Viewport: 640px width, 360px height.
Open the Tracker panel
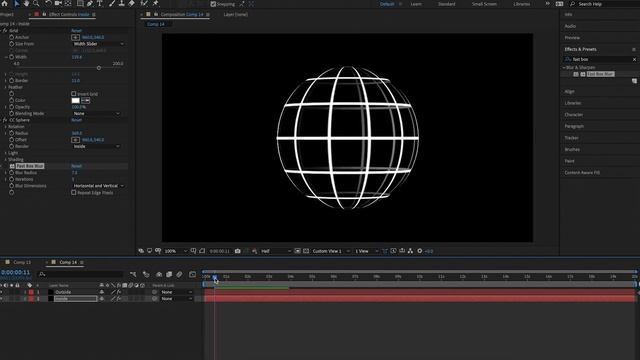point(571,138)
